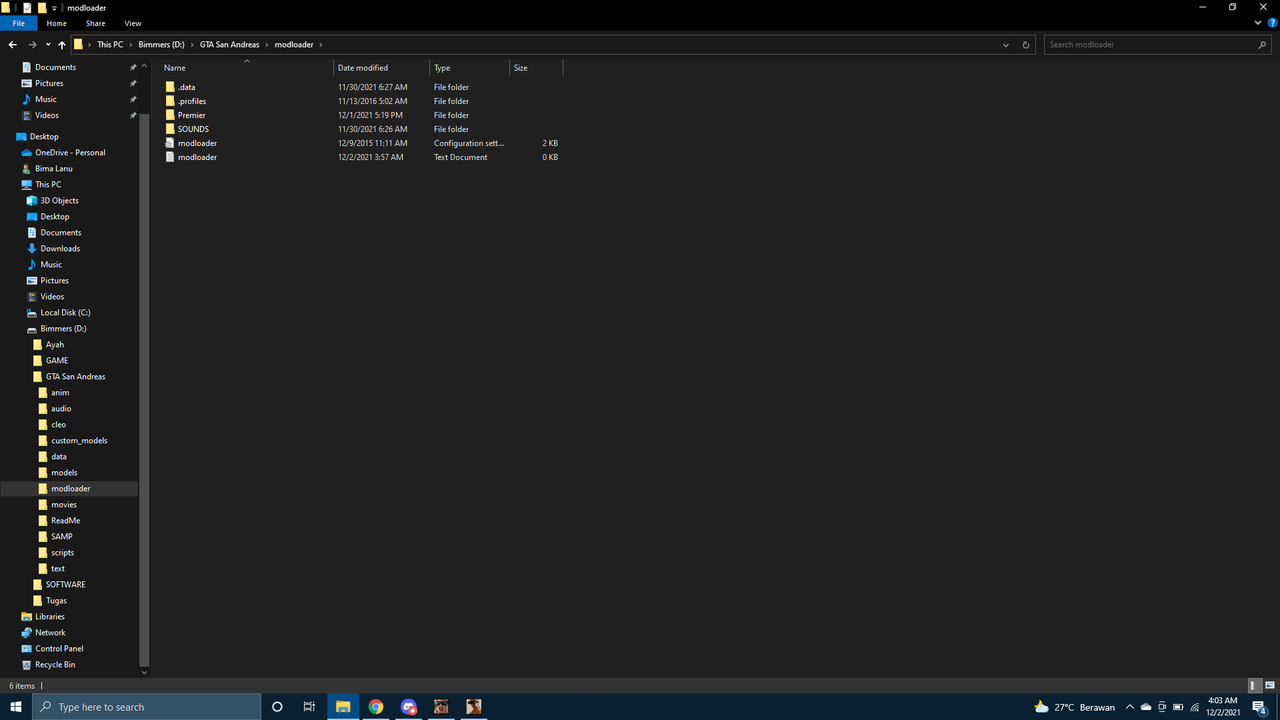Click Bimmers (D:) in the address breadcrumb
This screenshot has height=720, width=1280.
coord(161,45)
